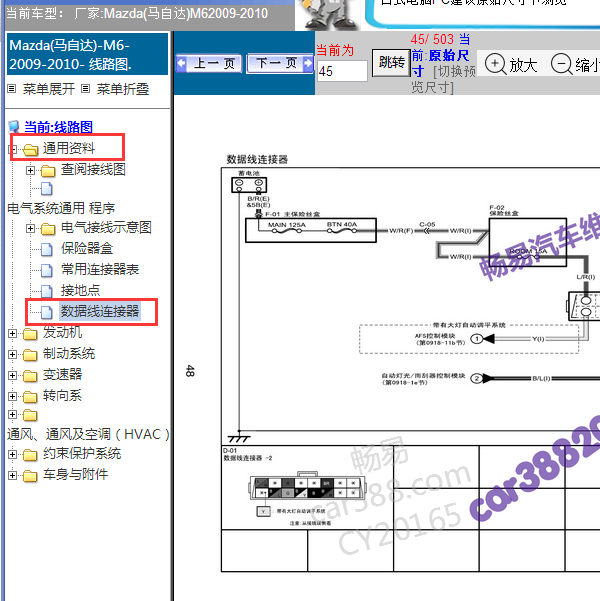The image size is (600, 601).
Task: Open the 制动系统 folder
Action: [x=69, y=353]
